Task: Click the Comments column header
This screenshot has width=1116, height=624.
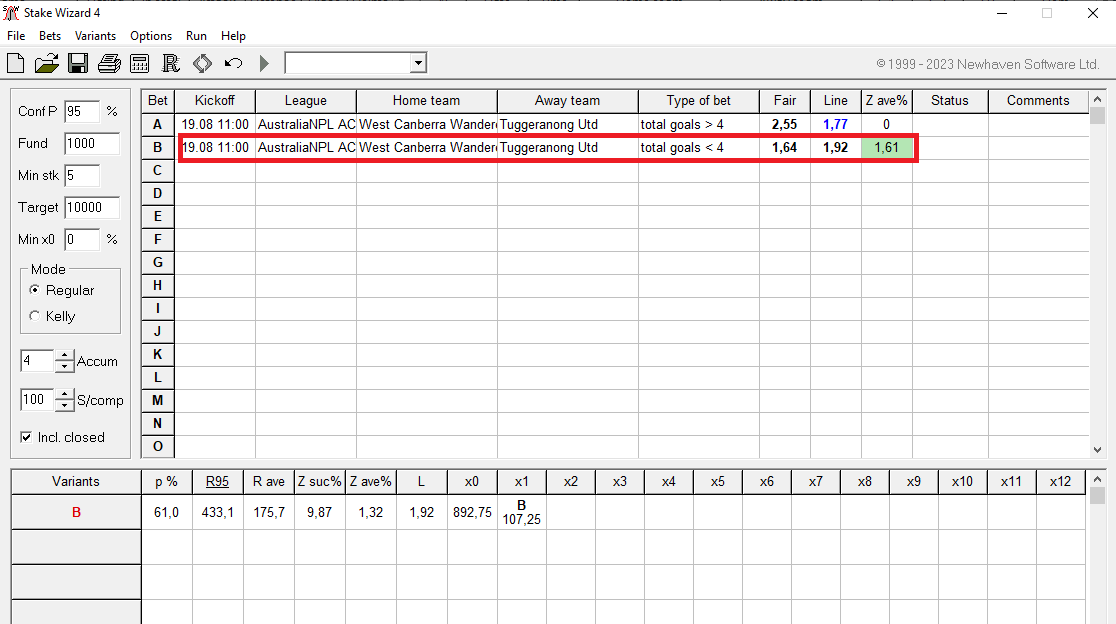Action: pos(1038,101)
